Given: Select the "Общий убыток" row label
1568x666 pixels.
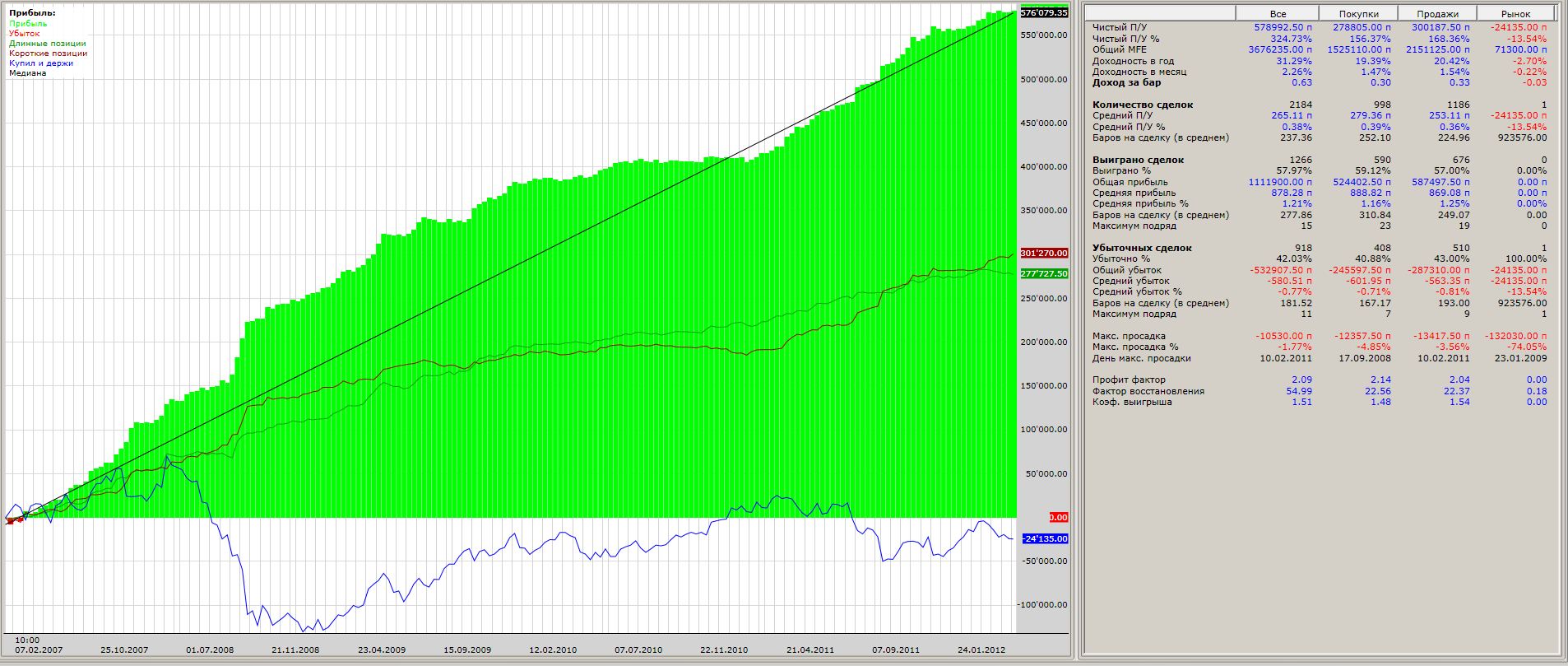Looking at the screenshot, I should [1127, 270].
